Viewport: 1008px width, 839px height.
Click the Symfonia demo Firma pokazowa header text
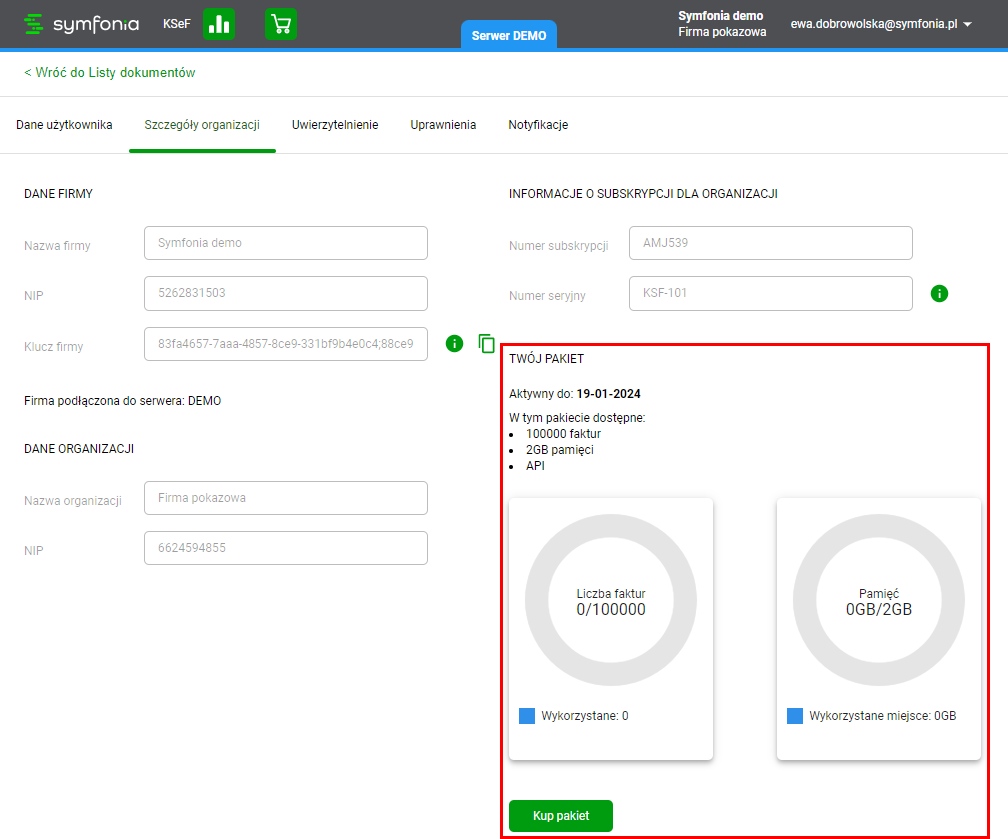point(721,24)
